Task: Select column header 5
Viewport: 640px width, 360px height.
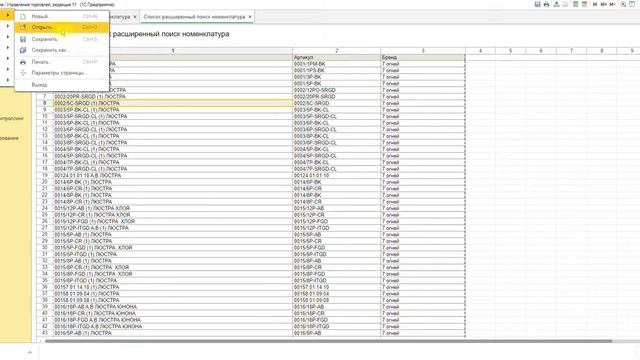Action: (511, 51)
